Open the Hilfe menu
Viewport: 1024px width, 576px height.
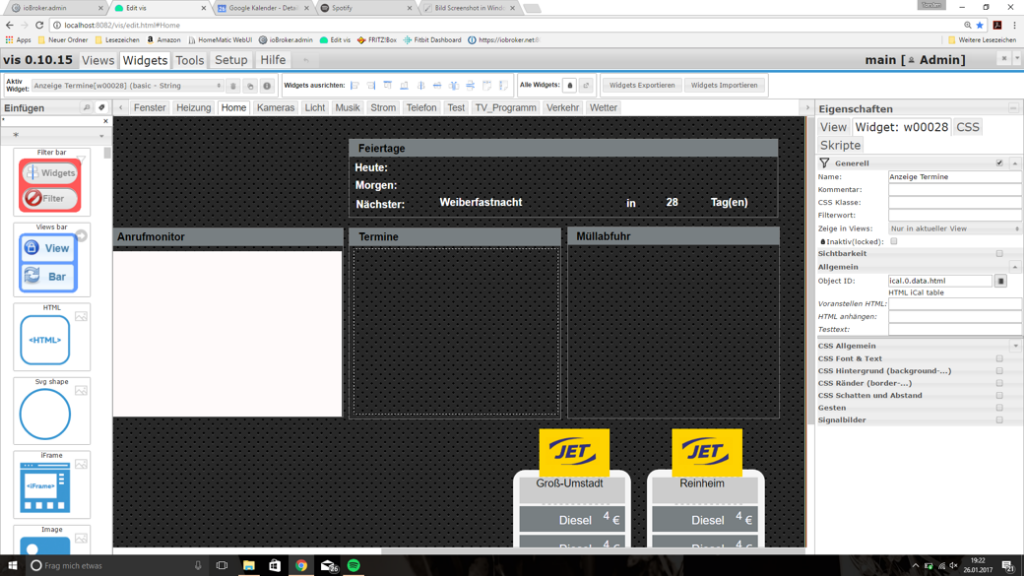(x=273, y=60)
